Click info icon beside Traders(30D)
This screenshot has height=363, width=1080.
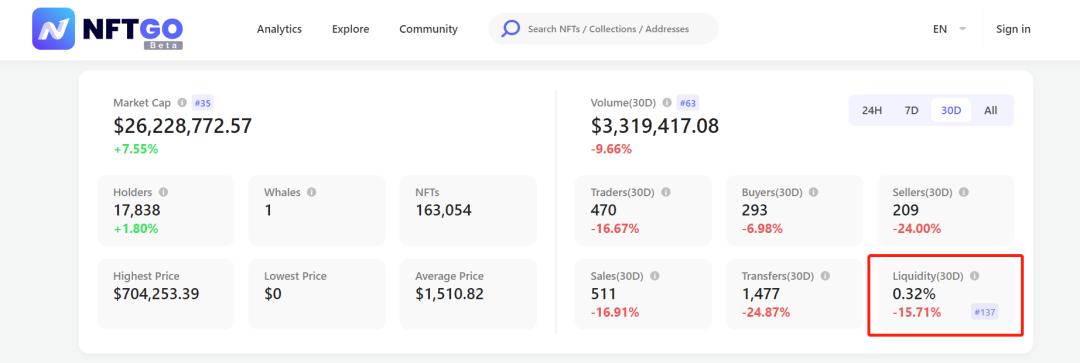tap(665, 192)
